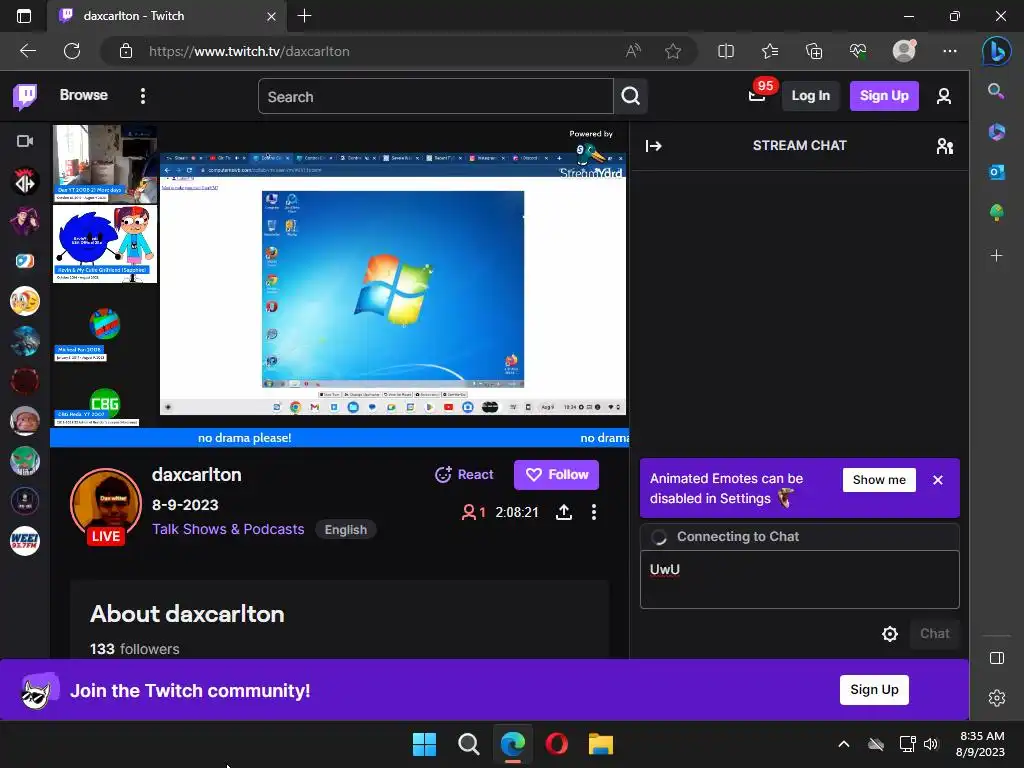Image resolution: width=1024 pixels, height=768 pixels.
Task: Select the daxcarlton - Twitch tab
Action: click(x=167, y=16)
